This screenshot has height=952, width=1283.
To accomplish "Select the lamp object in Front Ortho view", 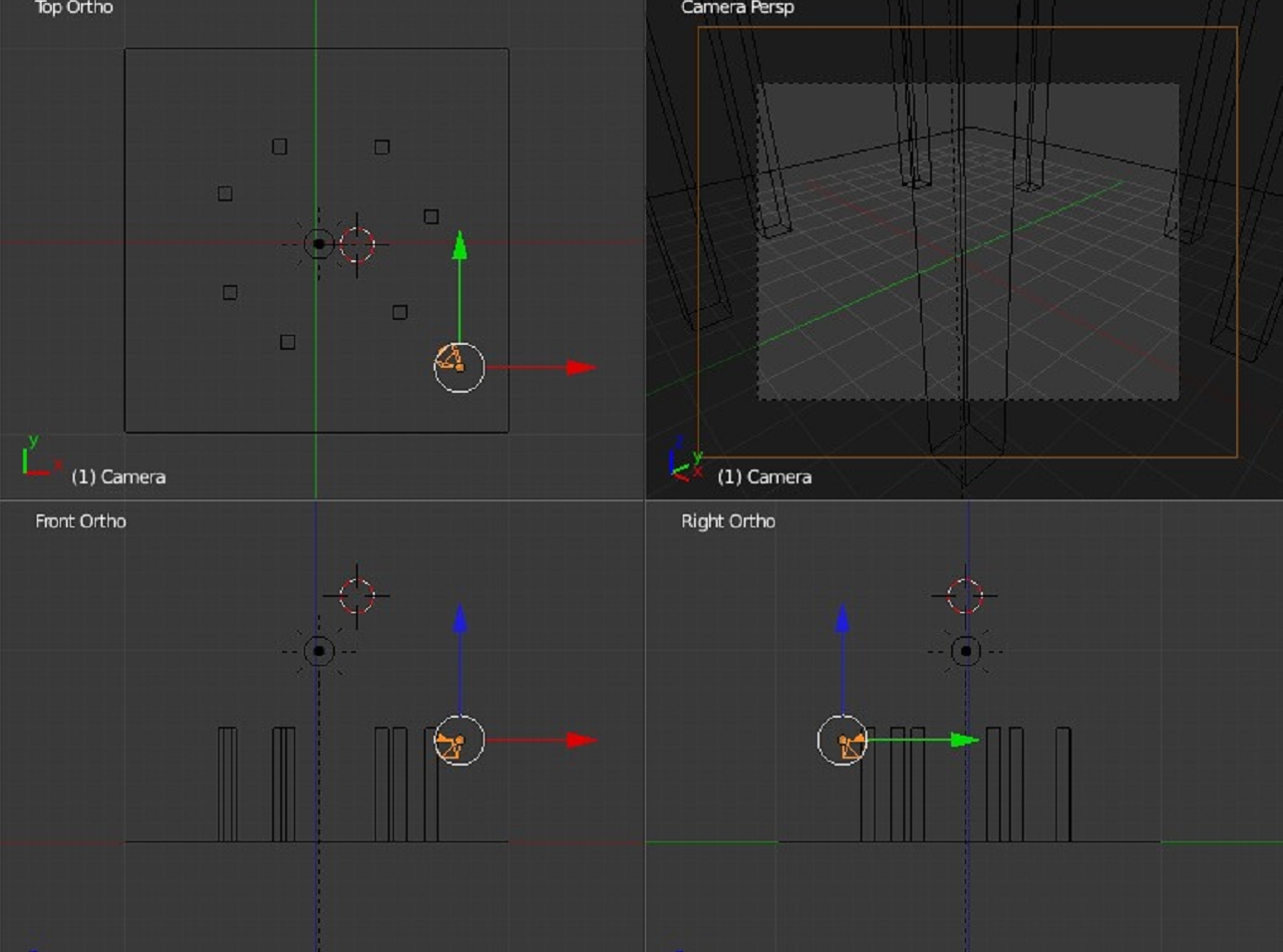I will [319, 652].
